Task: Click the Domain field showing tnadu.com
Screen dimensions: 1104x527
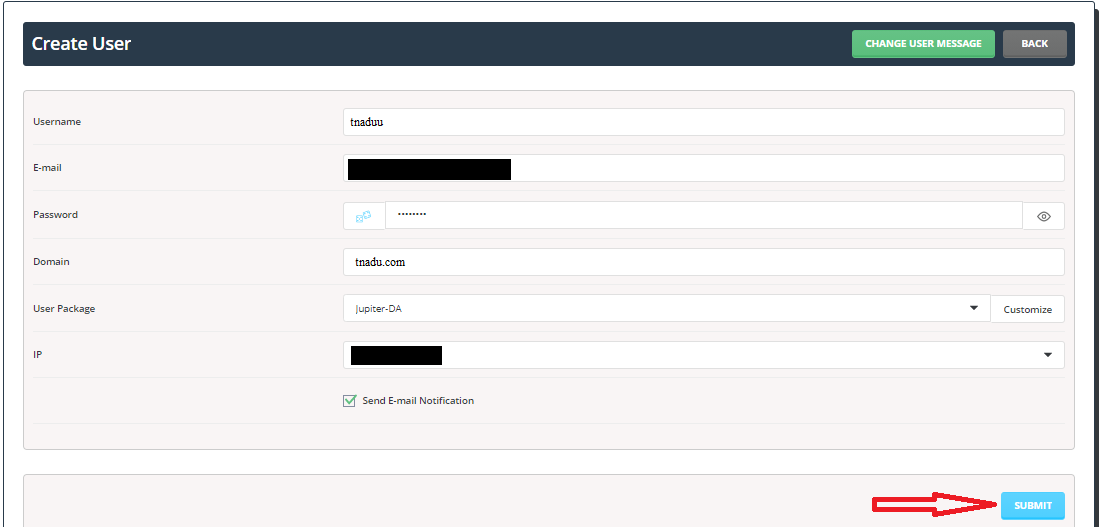Action: tap(703, 262)
